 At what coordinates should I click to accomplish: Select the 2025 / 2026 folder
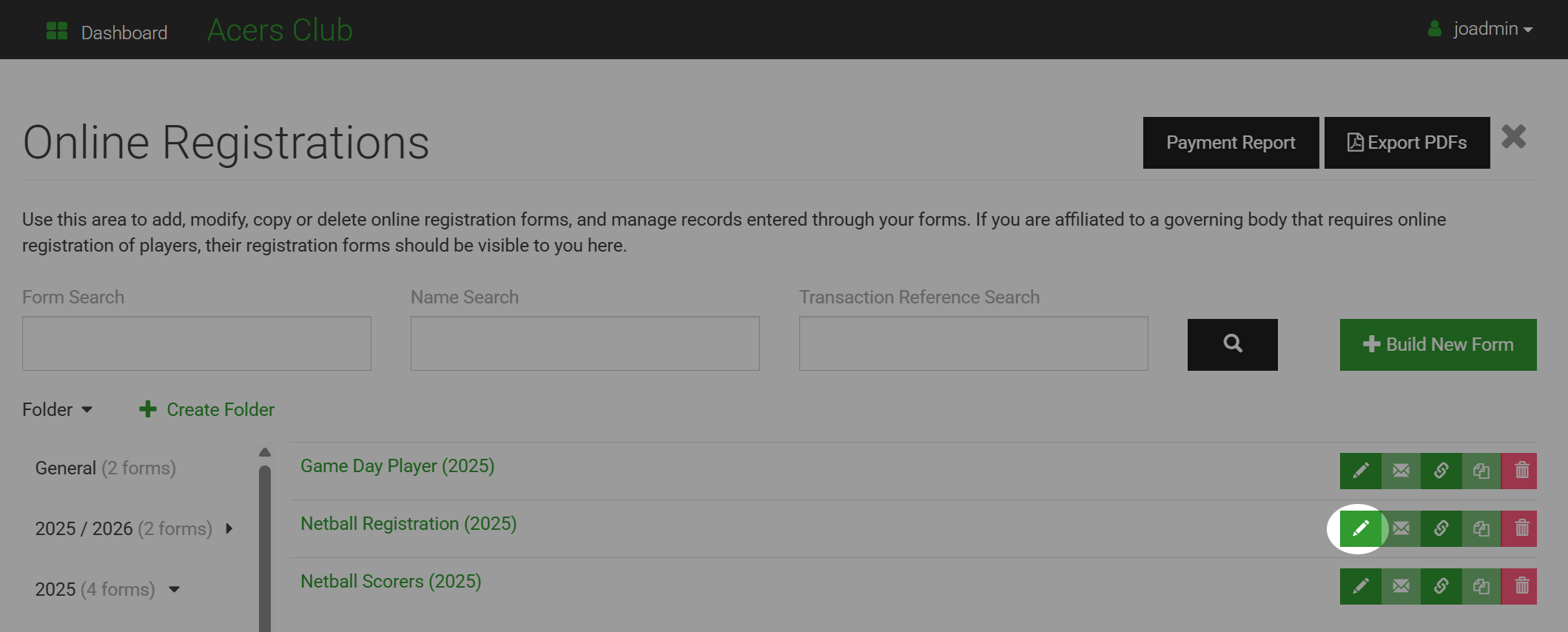[x=124, y=528]
